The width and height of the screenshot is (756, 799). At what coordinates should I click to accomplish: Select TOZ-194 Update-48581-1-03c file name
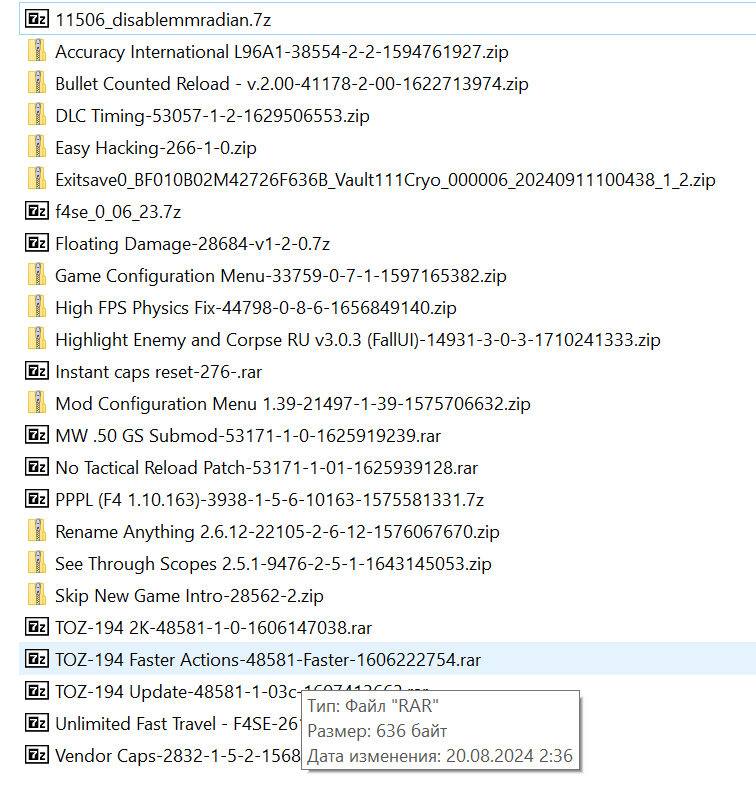(x=178, y=692)
